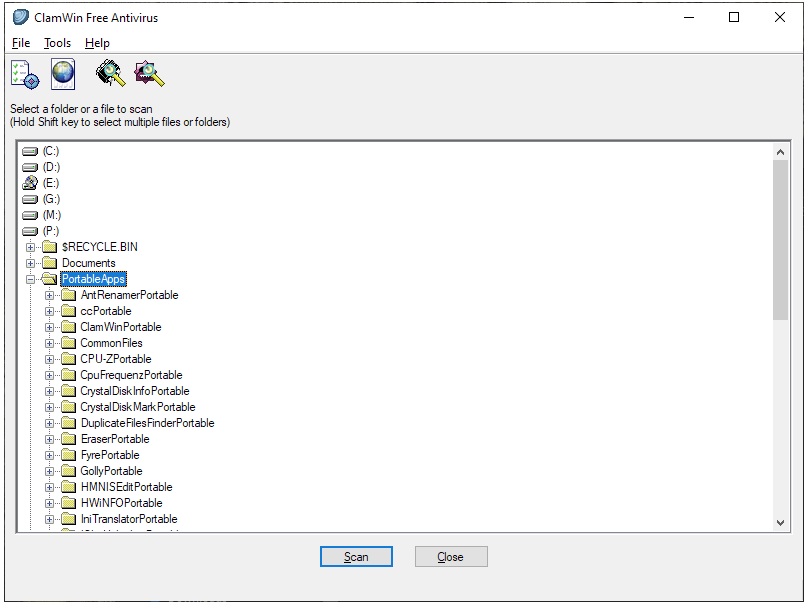Expand the HWiNFOPortable tree node

[x=50, y=503]
